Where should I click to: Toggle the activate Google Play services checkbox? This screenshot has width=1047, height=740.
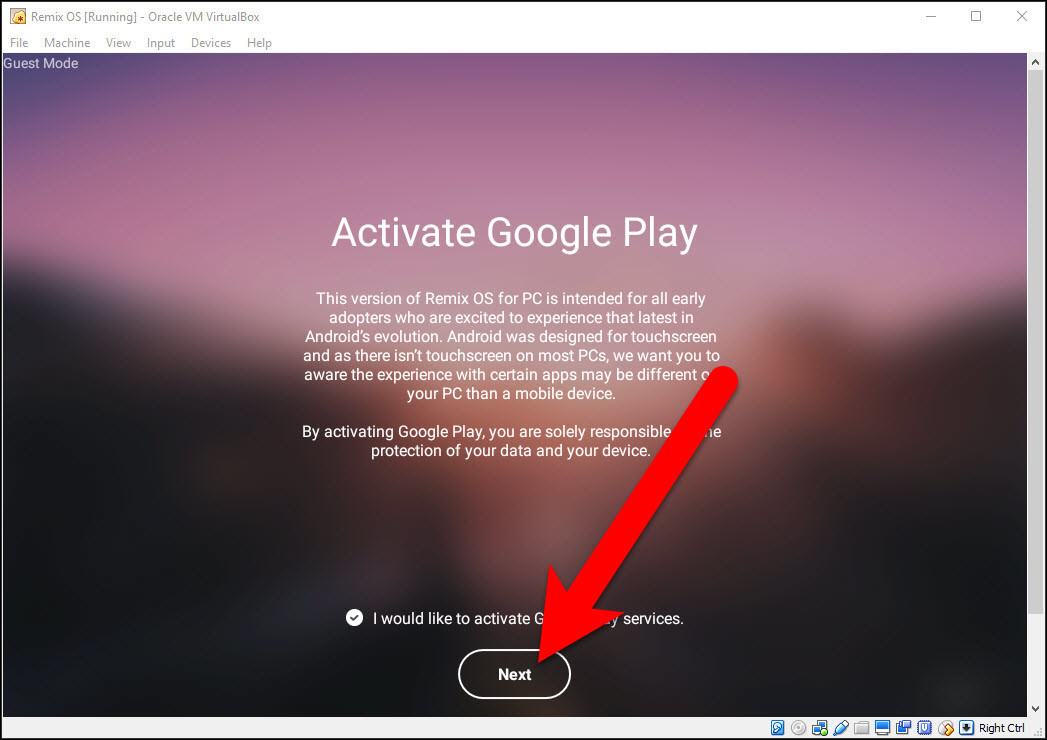[x=355, y=618]
